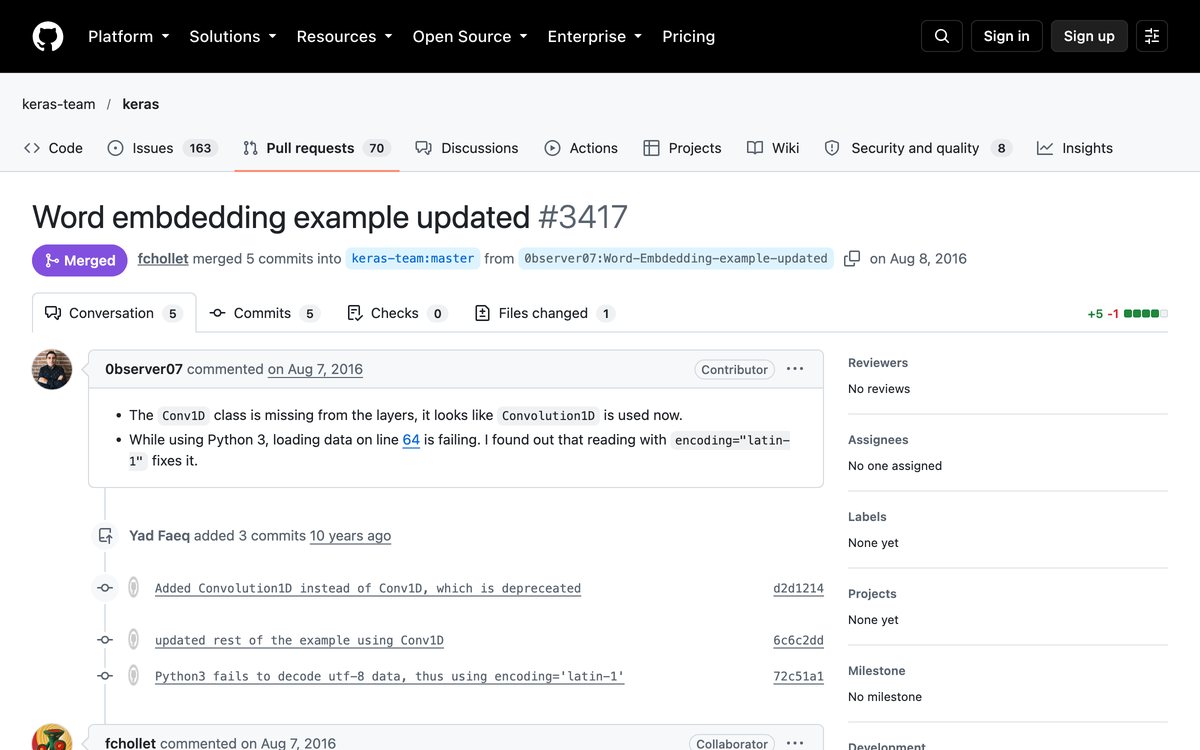Image resolution: width=1200 pixels, height=750 pixels.
Task: Expand the Open Source menu
Action: [x=470, y=36]
